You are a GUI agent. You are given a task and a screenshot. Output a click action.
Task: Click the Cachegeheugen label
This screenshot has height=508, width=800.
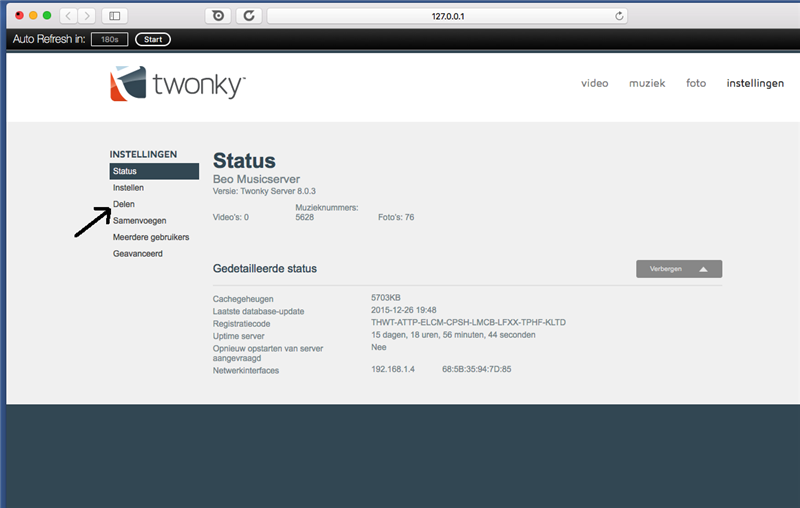[x=243, y=299]
